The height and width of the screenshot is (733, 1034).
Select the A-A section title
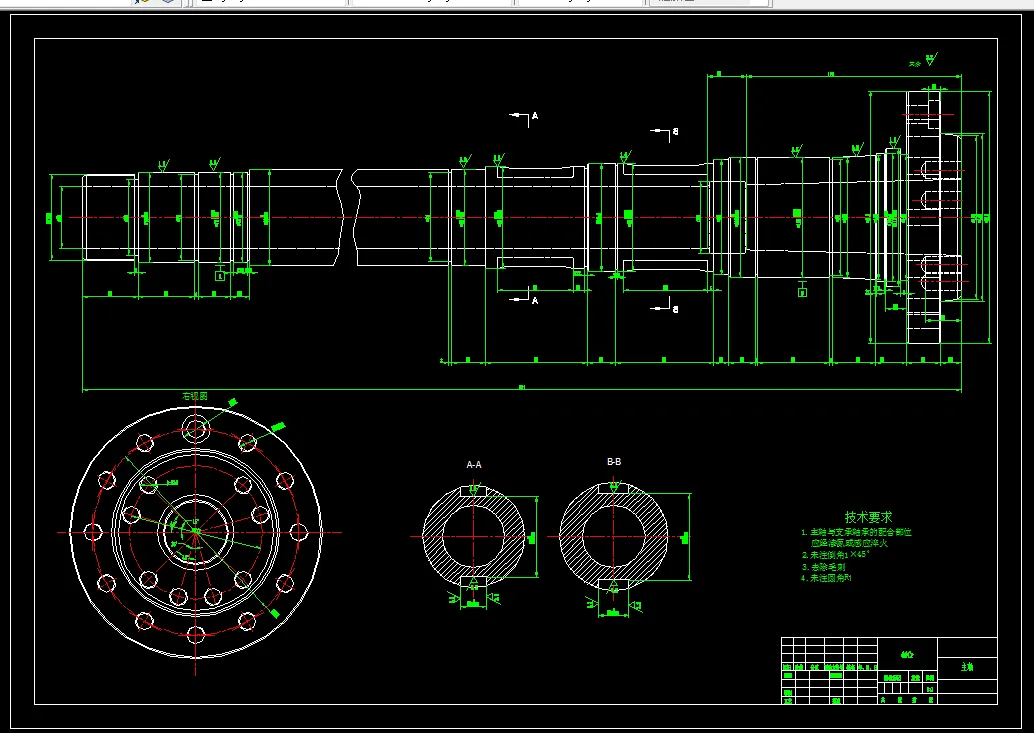point(473,465)
